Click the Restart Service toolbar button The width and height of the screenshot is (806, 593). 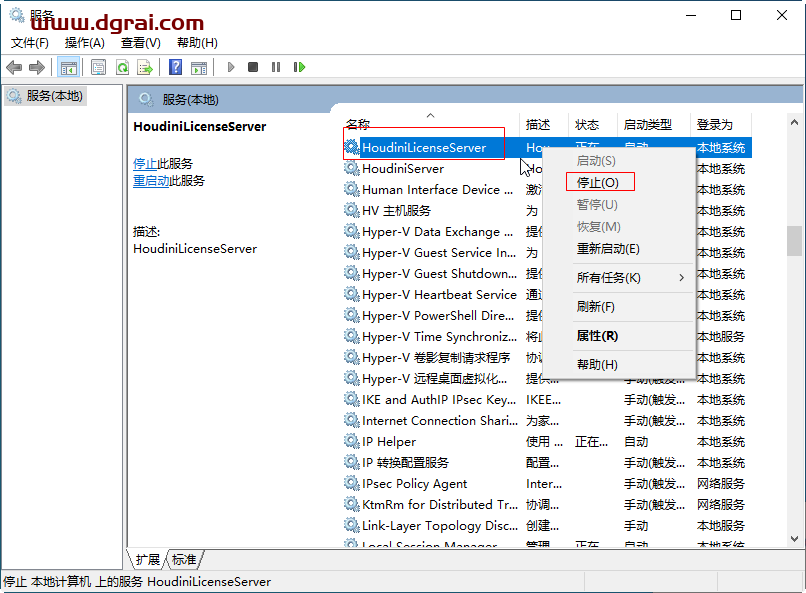click(299, 67)
